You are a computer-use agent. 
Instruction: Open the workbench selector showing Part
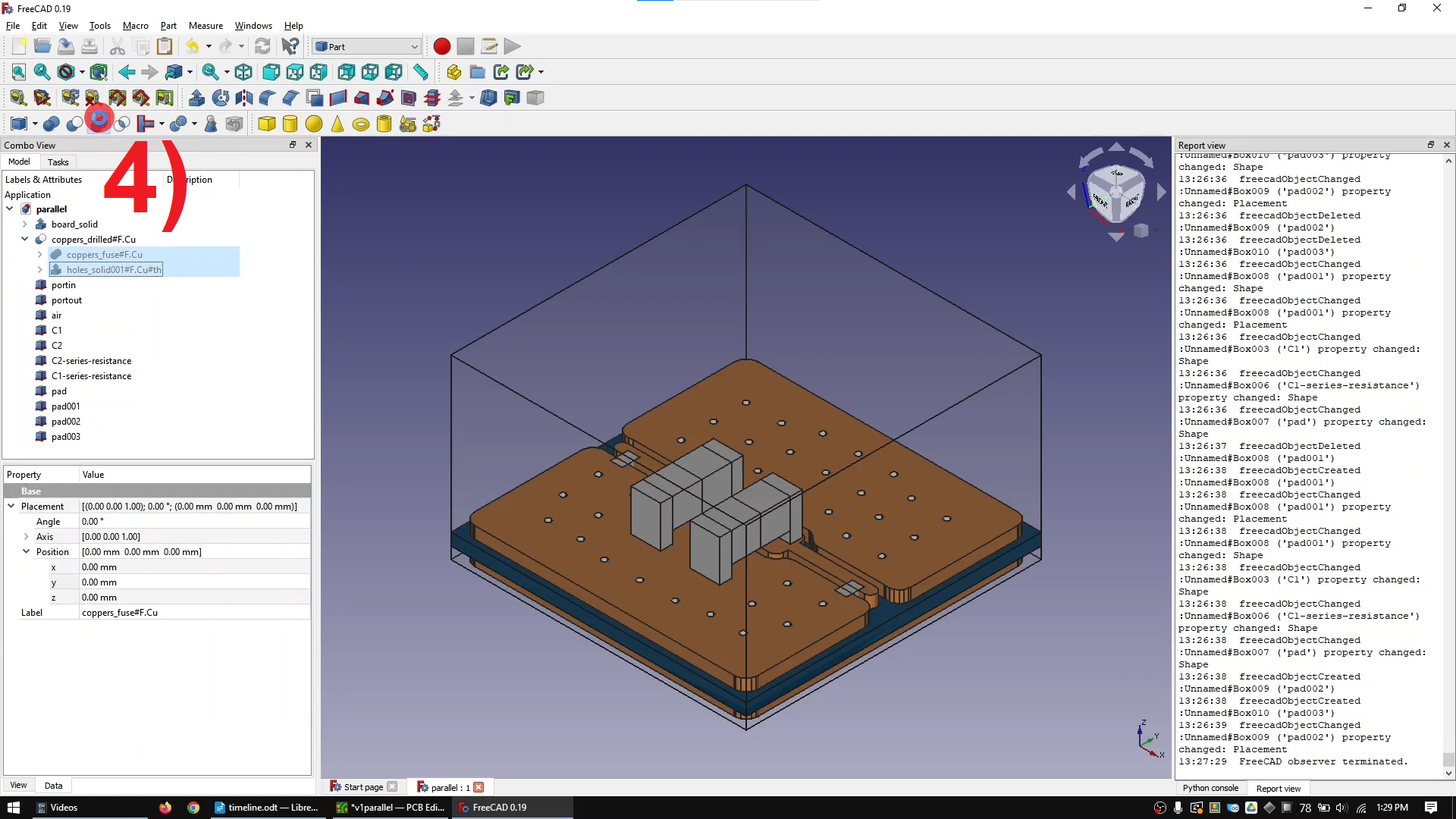tap(366, 46)
